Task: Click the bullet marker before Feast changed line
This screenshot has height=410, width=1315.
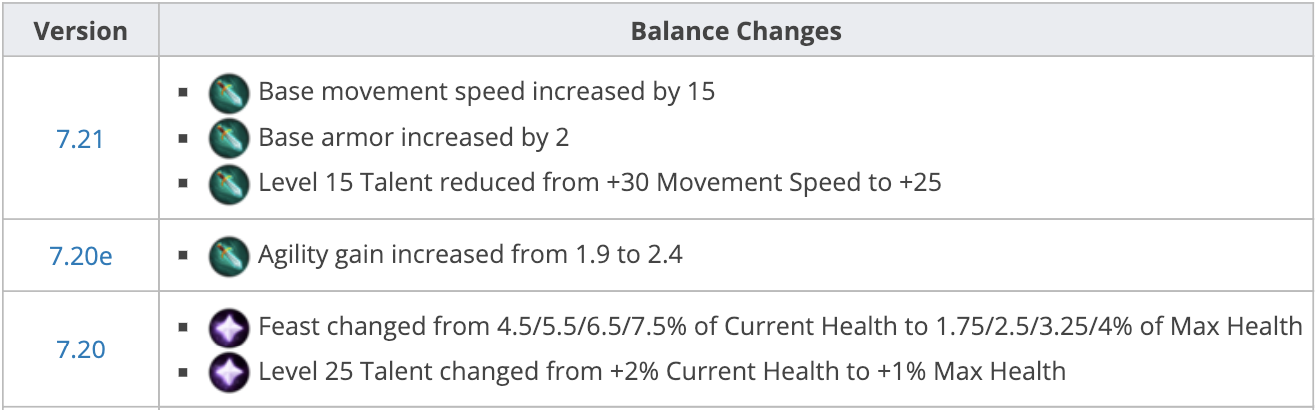Action: coord(183,327)
